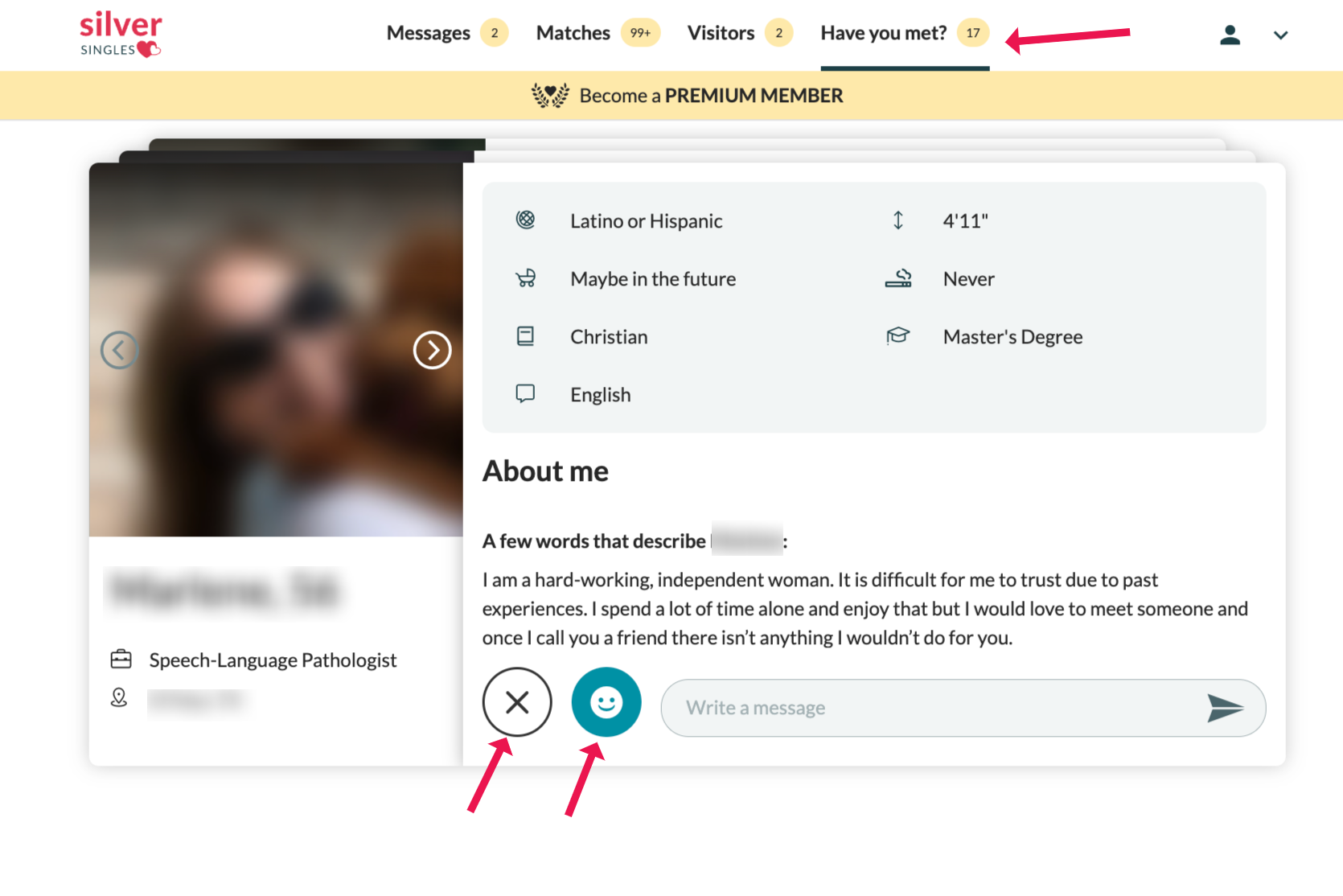Viewport: 1343px width, 896px height.
Task: Show previous profile photo
Action: [120, 351]
